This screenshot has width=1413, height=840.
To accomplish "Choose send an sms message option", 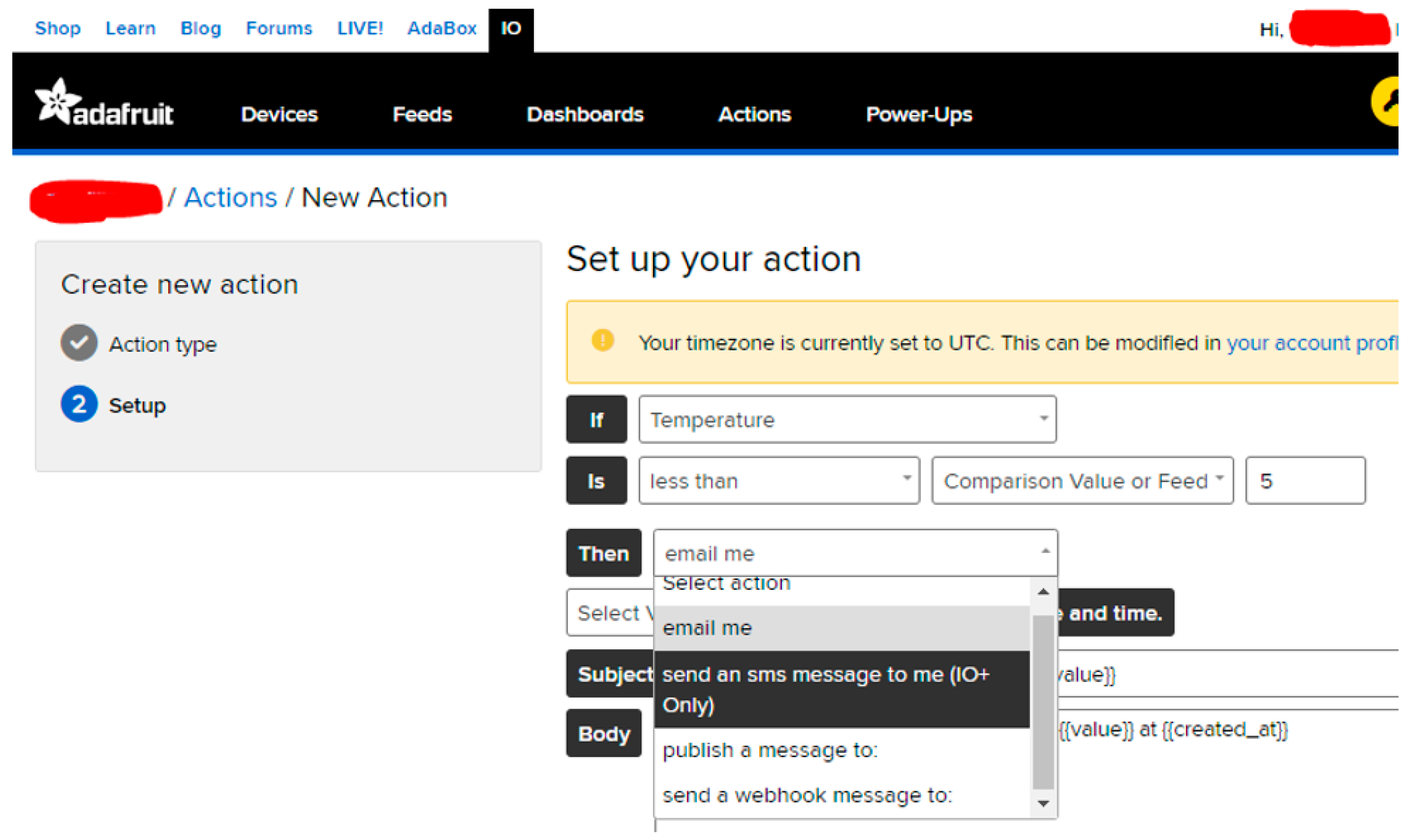I will [841, 690].
